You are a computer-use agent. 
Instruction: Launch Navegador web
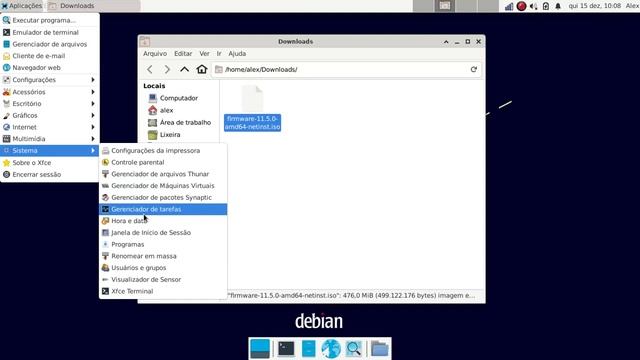pos(49,68)
